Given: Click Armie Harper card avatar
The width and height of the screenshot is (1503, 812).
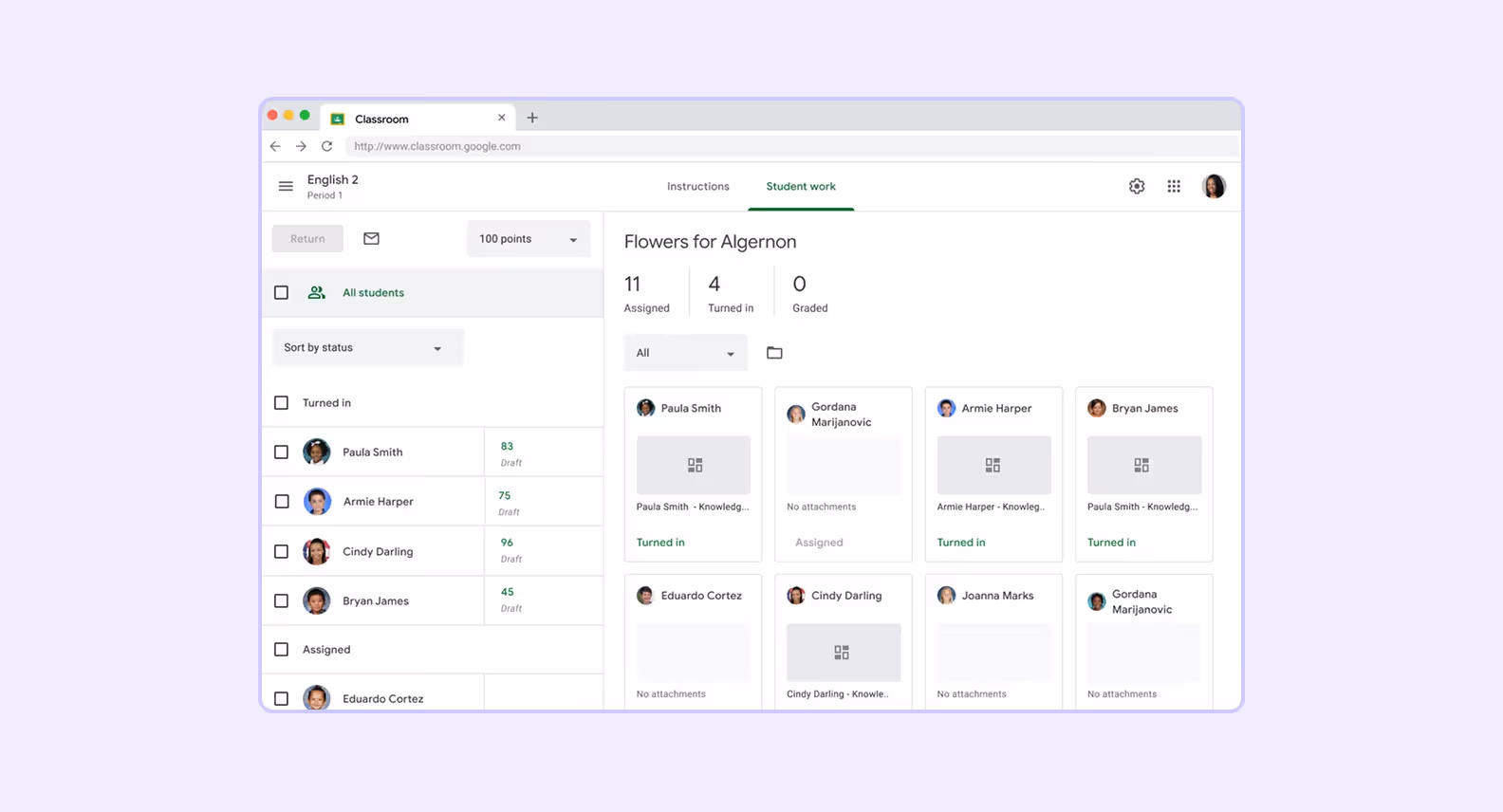Looking at the screenshot, I should pyautogui.click(x=946, y=408).
